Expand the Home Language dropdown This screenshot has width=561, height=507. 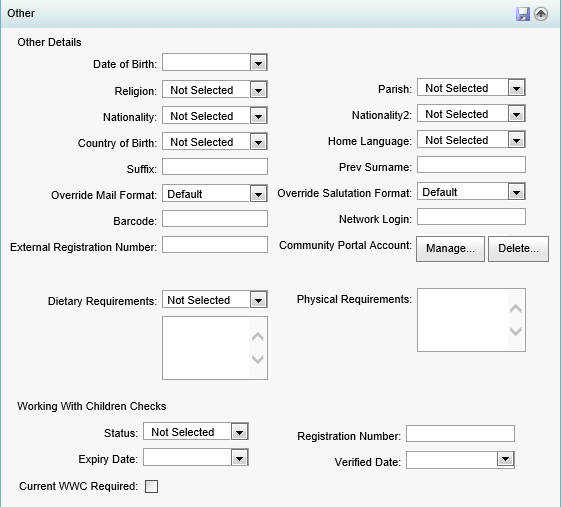pyautogui.click(x=516, y=140)
